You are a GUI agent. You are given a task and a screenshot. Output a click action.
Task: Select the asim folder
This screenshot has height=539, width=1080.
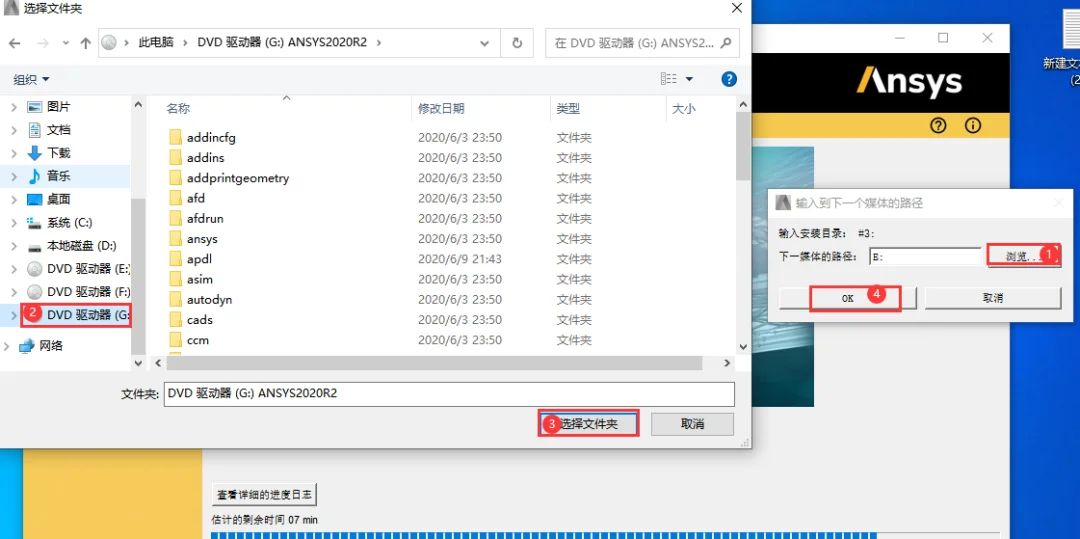[x=199, y=279]
